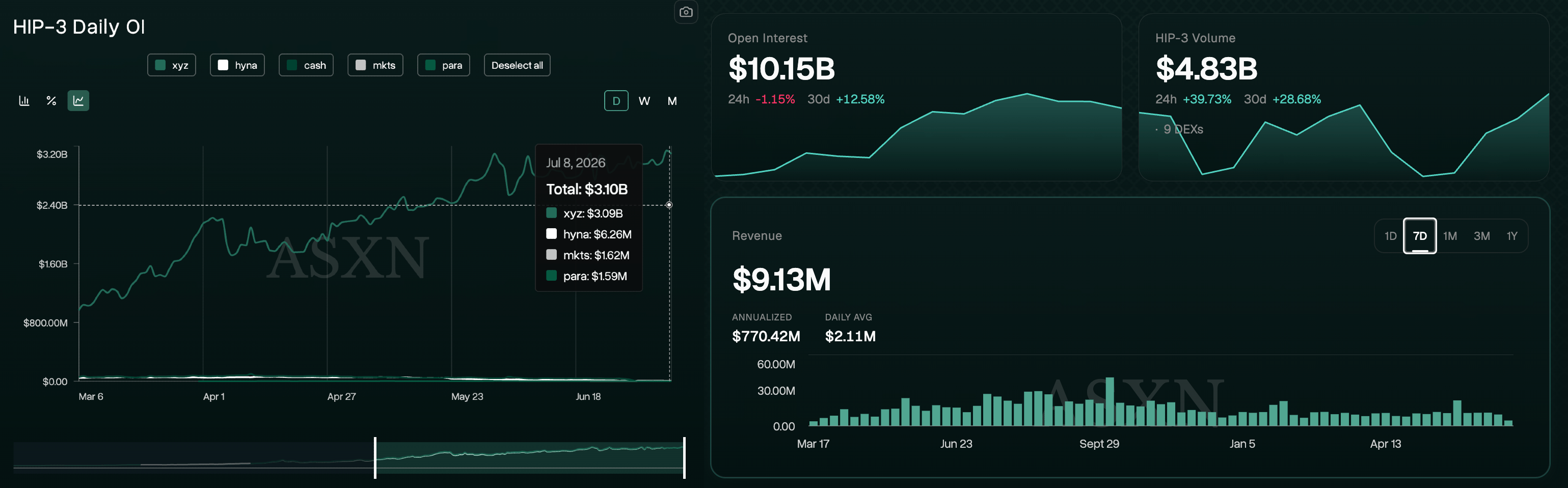Image resolution: width=1568 pixels, height=488 pixels.
Task: Click the Mar 6 x-axis label
Action: [x=91, y=397]
